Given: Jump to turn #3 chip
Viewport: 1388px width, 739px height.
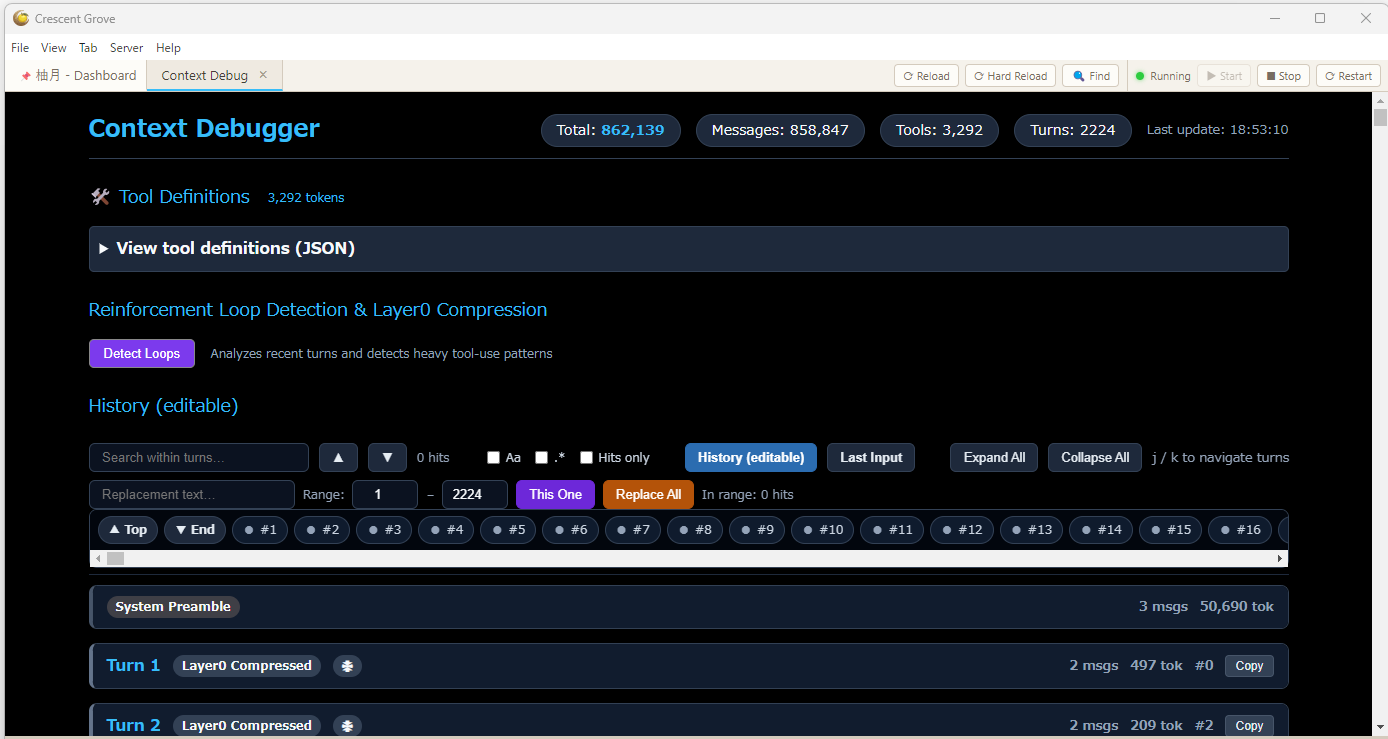Looking at the screenshot, I should tap(385, 530).
